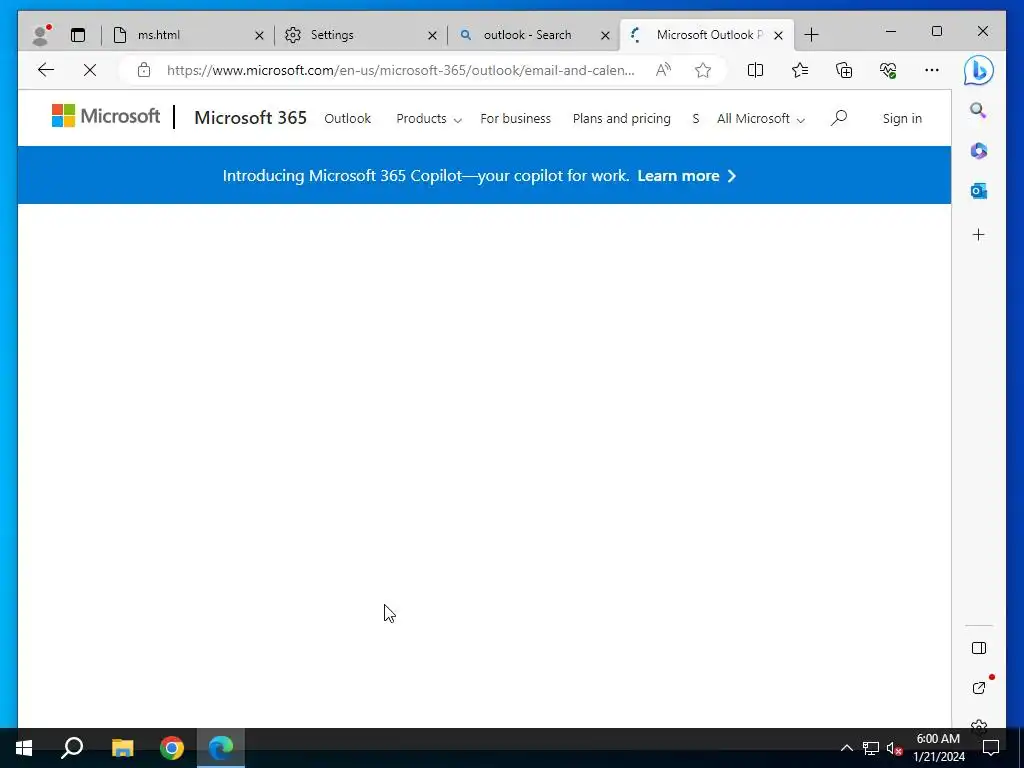Add a sidebar app with plus
1024x768 pixels.
[978, 234]
